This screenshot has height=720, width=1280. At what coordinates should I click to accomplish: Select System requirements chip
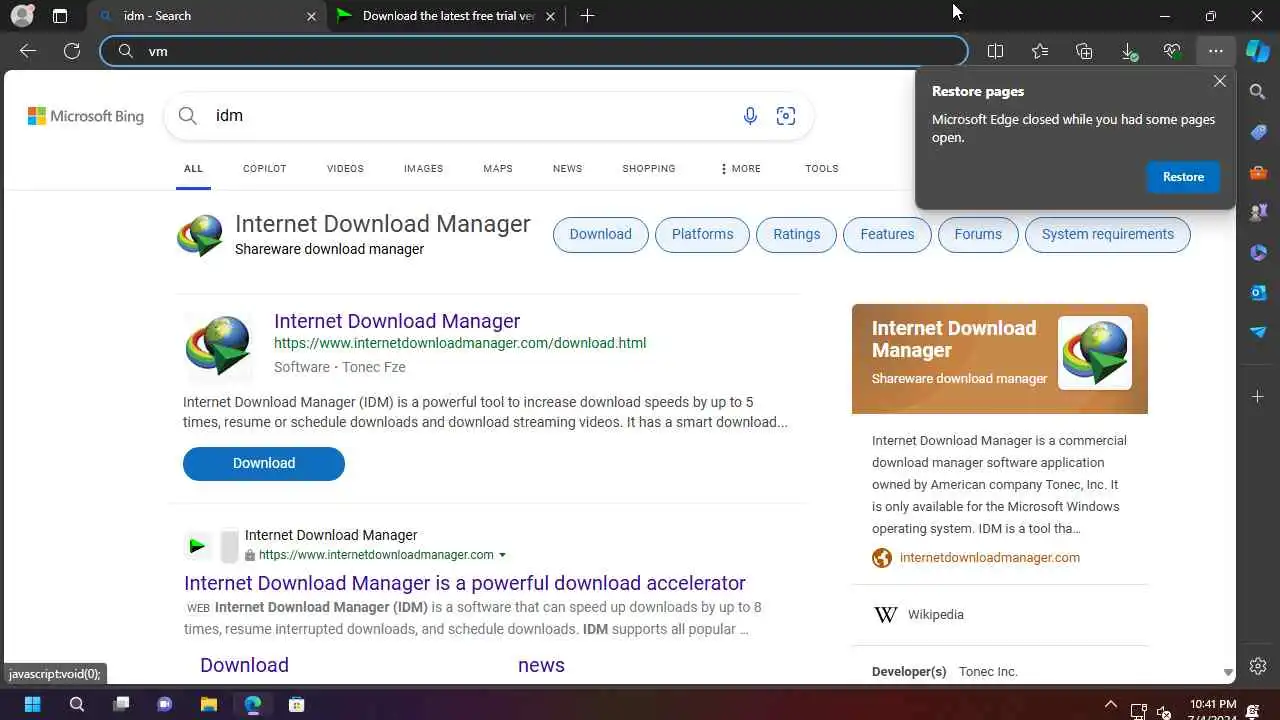[1108, 234]
